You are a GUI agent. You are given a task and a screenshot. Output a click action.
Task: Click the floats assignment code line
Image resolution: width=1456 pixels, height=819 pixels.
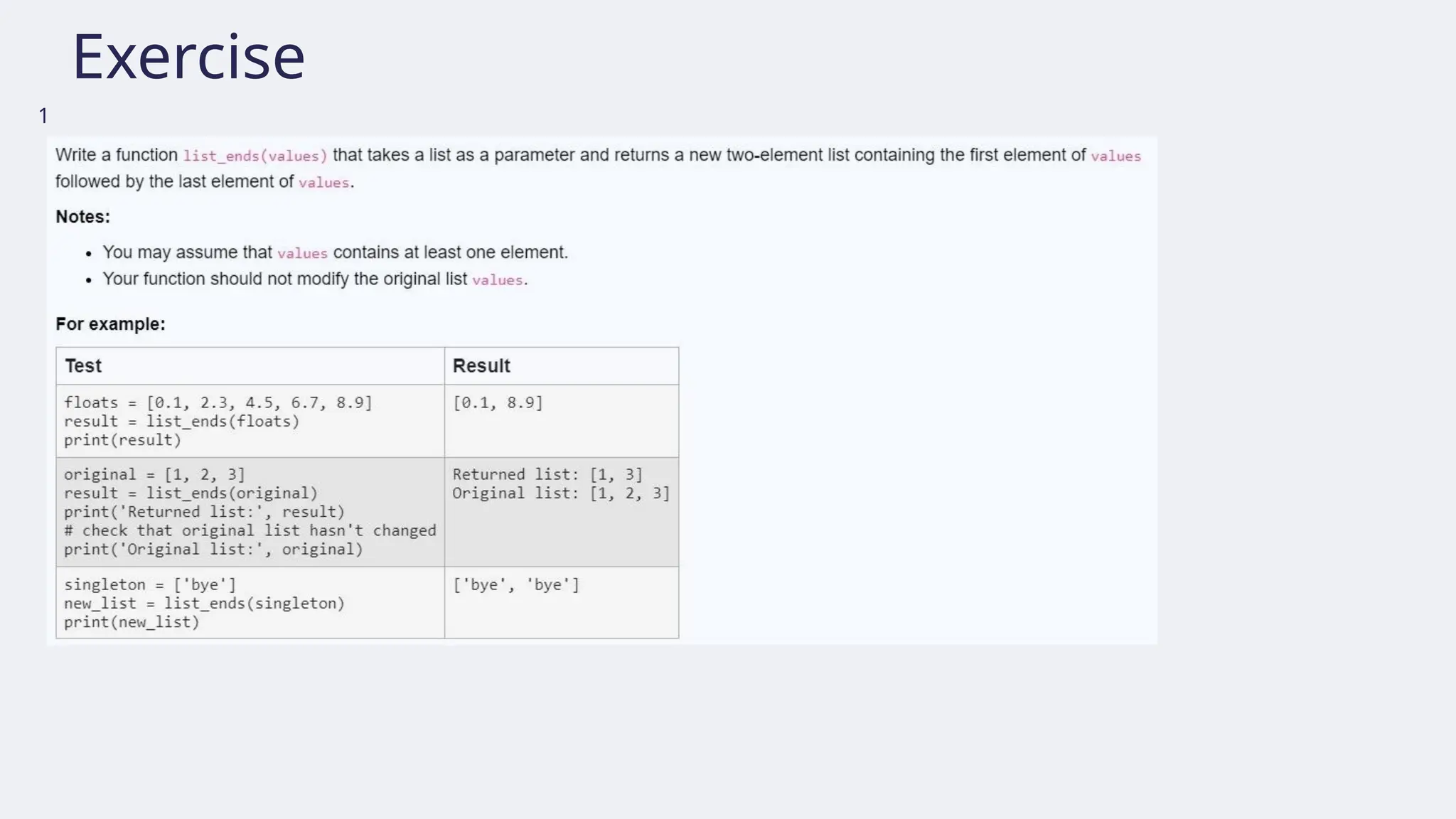pos(218,403)
